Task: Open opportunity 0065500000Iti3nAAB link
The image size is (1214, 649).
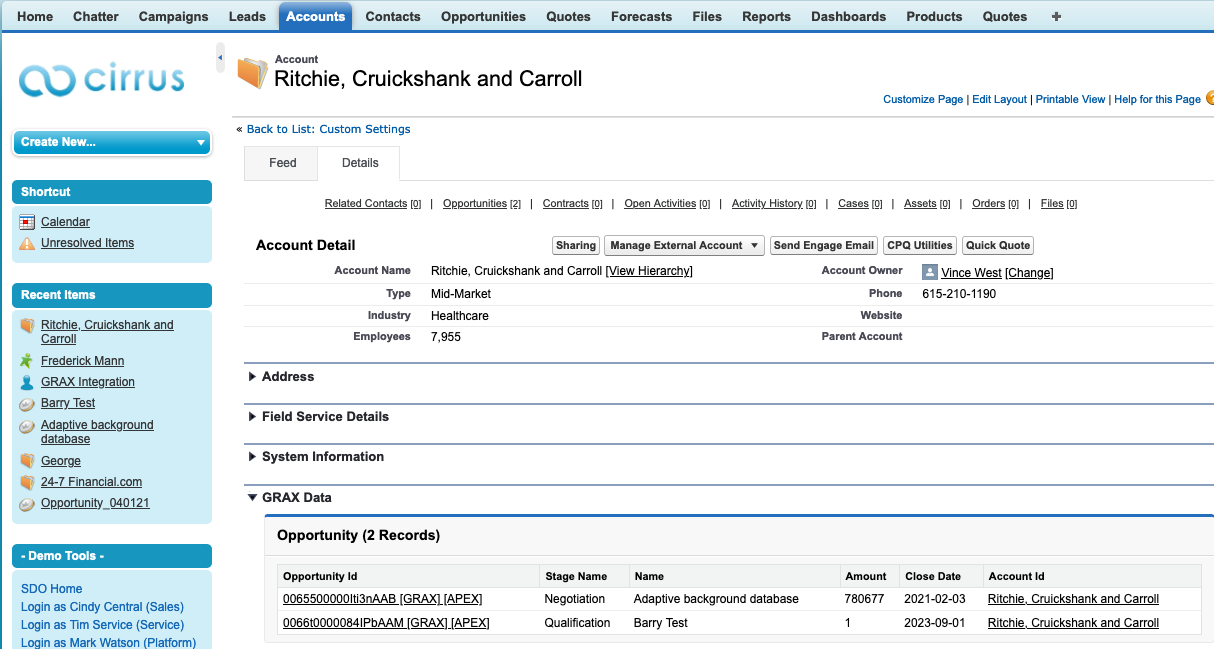Action: 341,599
